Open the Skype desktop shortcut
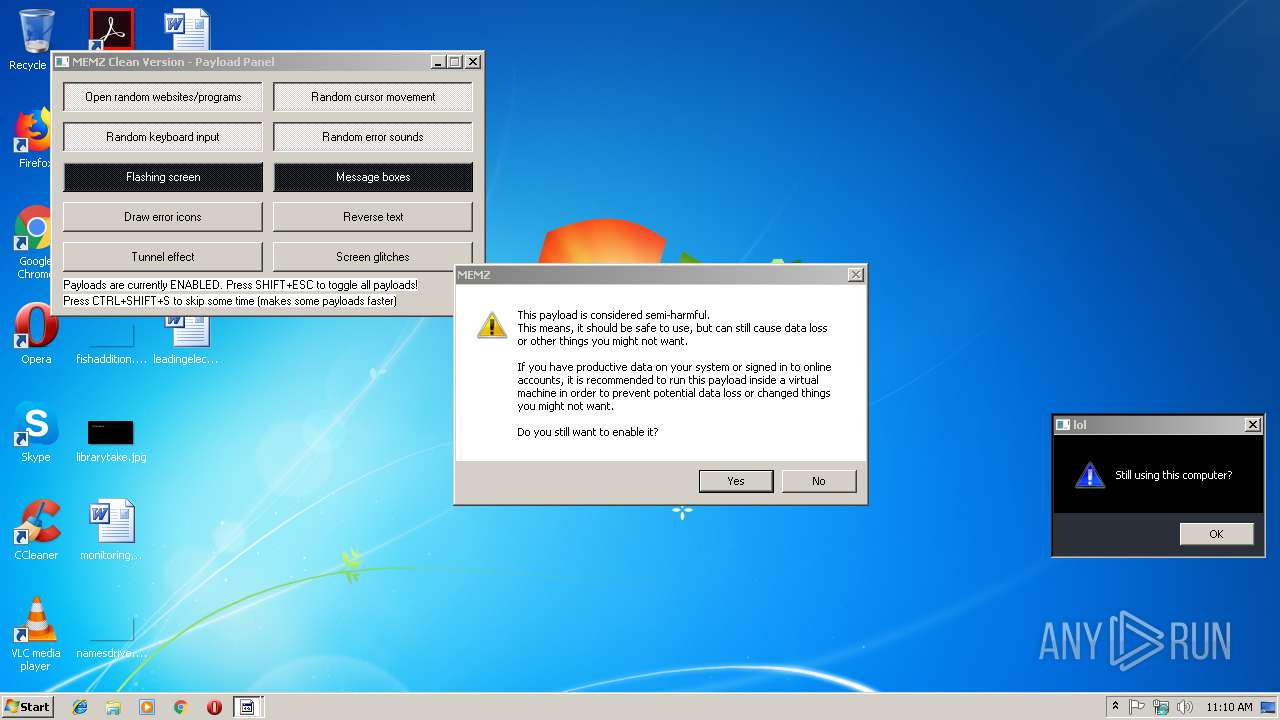This screenshot has width=1280, height=720. click(x=36, y=432)
